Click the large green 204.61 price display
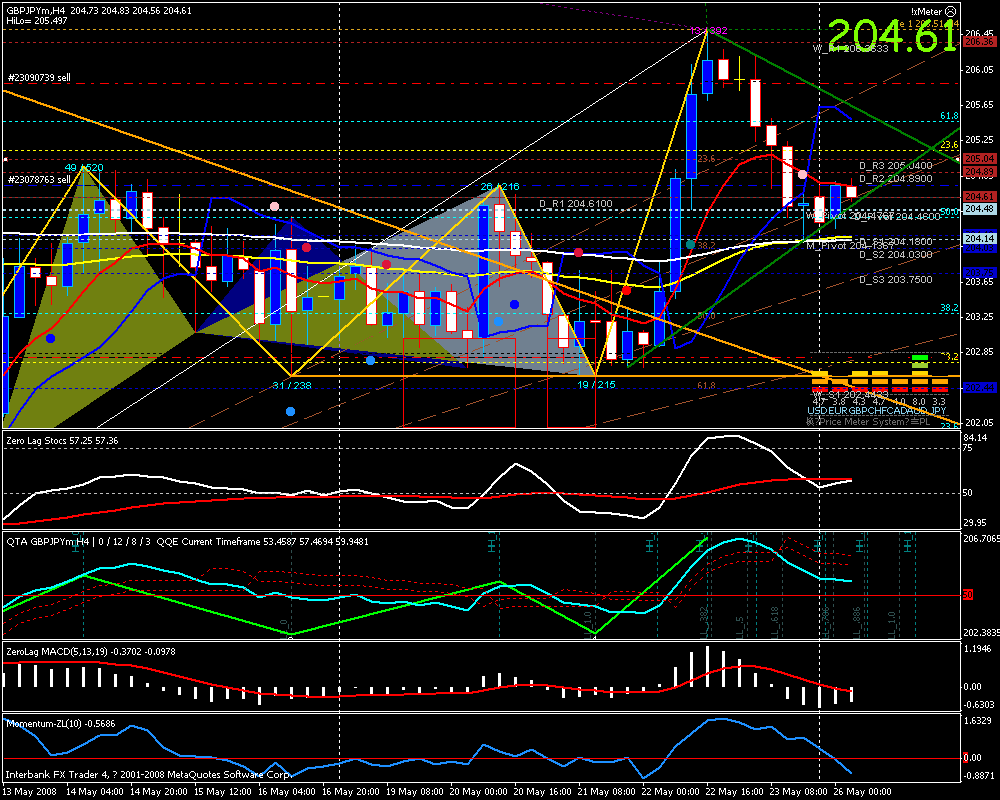 click(x=892, y=38)
